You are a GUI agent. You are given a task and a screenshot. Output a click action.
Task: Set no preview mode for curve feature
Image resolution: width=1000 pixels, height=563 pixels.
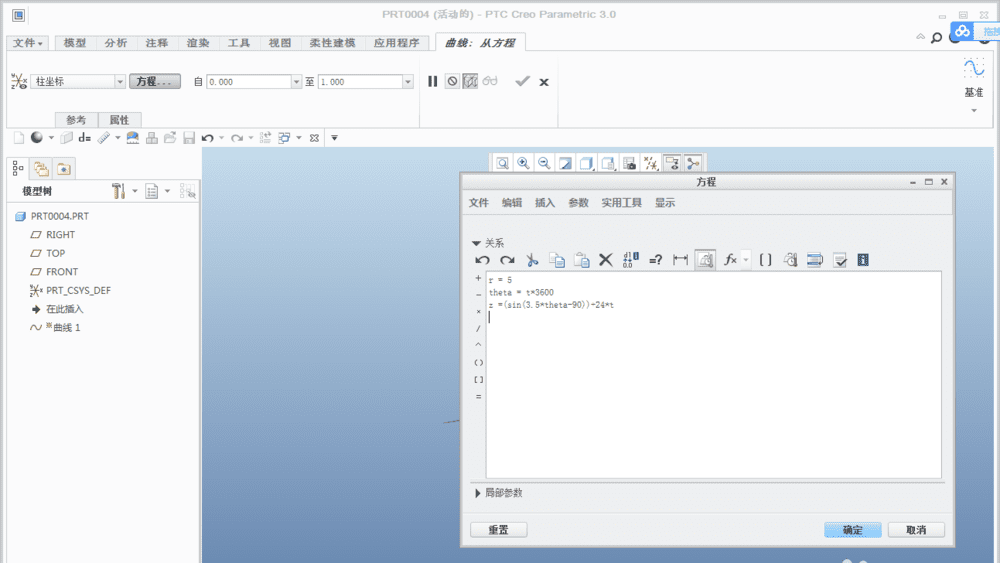click(452, 82)
